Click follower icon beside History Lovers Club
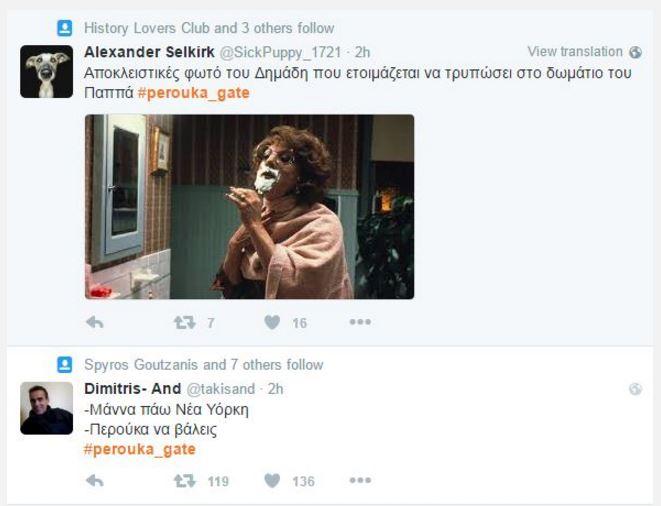This screenshot has width=661, height=506. click(65, 28)
